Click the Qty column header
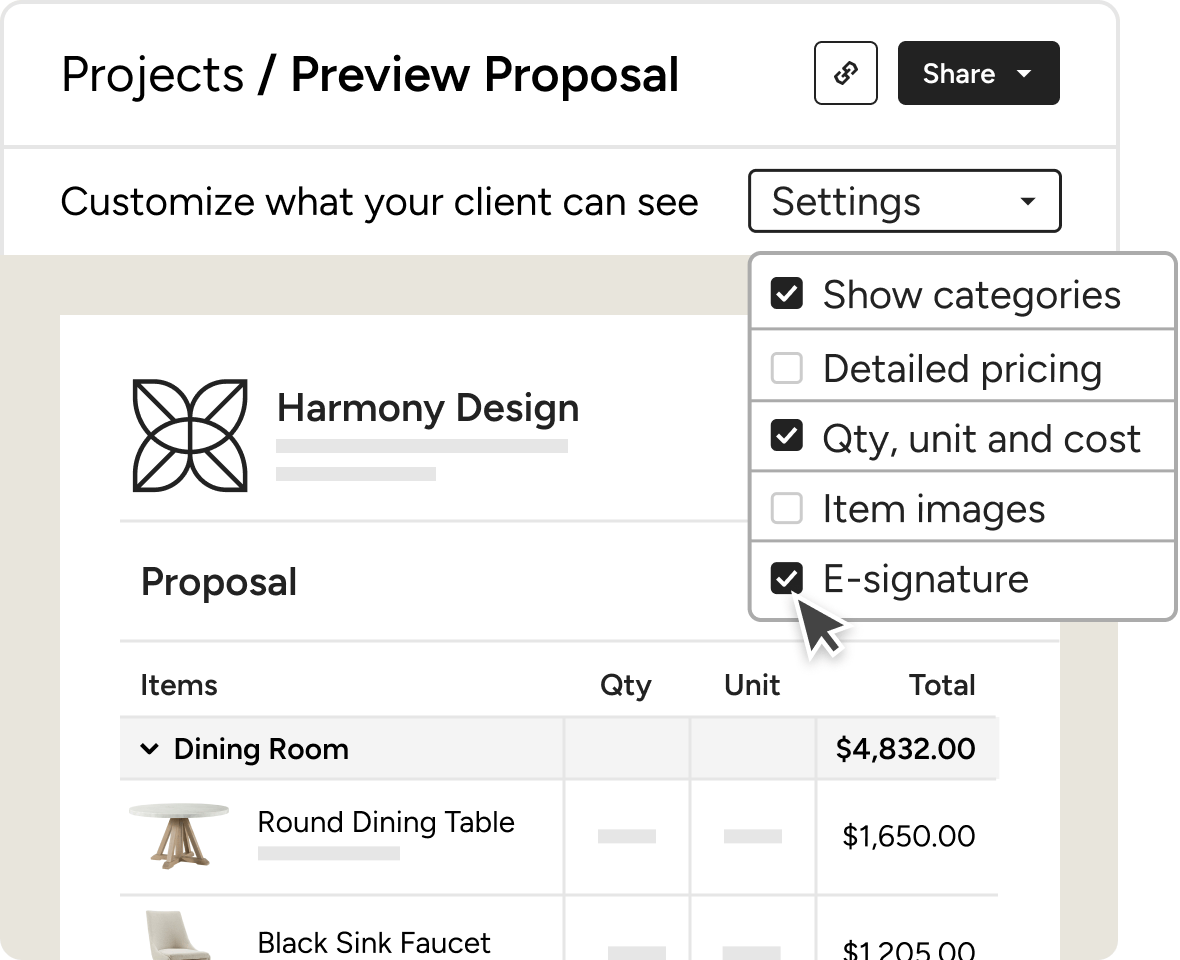The image size is (1180, 960). click(x=625, y=685)
